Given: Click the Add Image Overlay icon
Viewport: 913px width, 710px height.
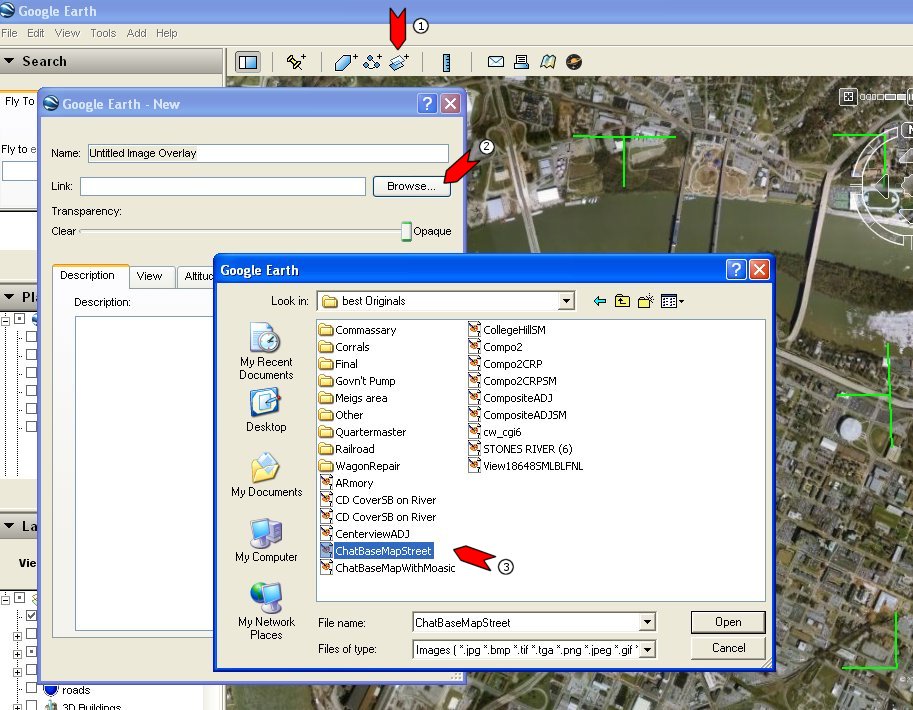Looking at the screenshot, I should pyautogui.click(x=399, y=62).
